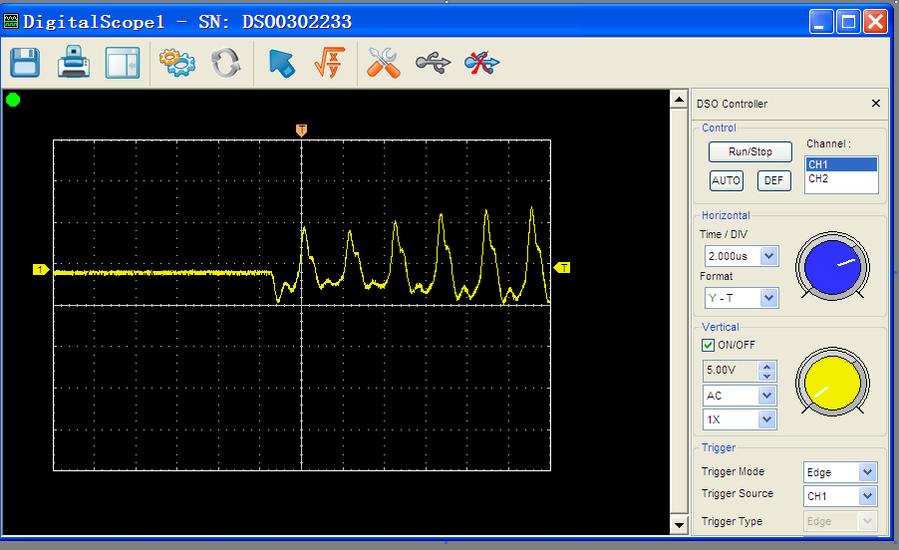
Task: Open the settings gears icon
Action: [x=178, y=63]
